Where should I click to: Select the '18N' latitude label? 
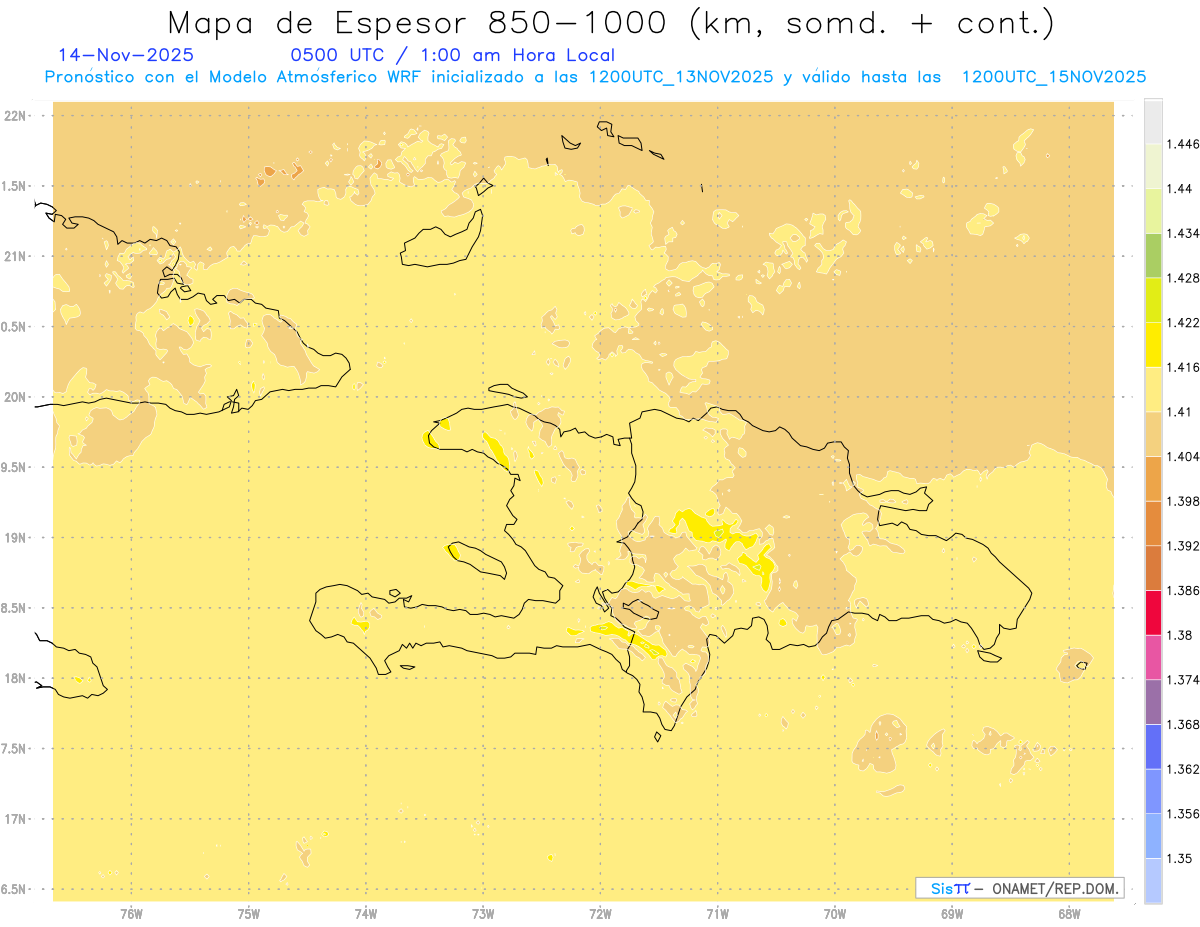coord(15,678)
